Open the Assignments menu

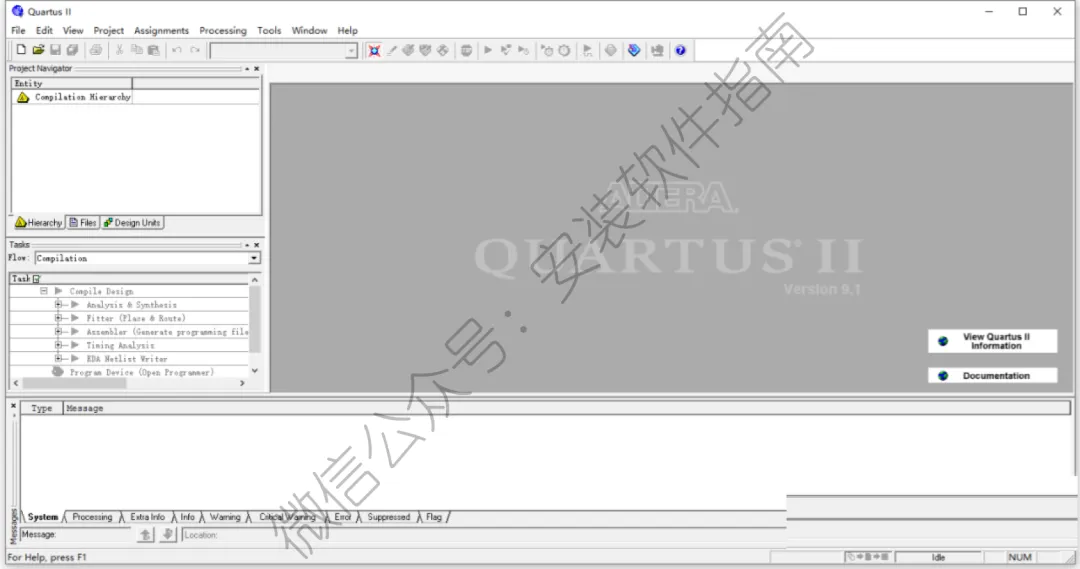[161, 30]
